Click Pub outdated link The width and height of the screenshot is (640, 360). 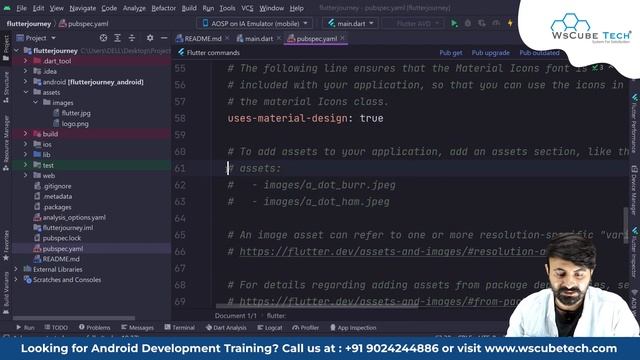539,53
